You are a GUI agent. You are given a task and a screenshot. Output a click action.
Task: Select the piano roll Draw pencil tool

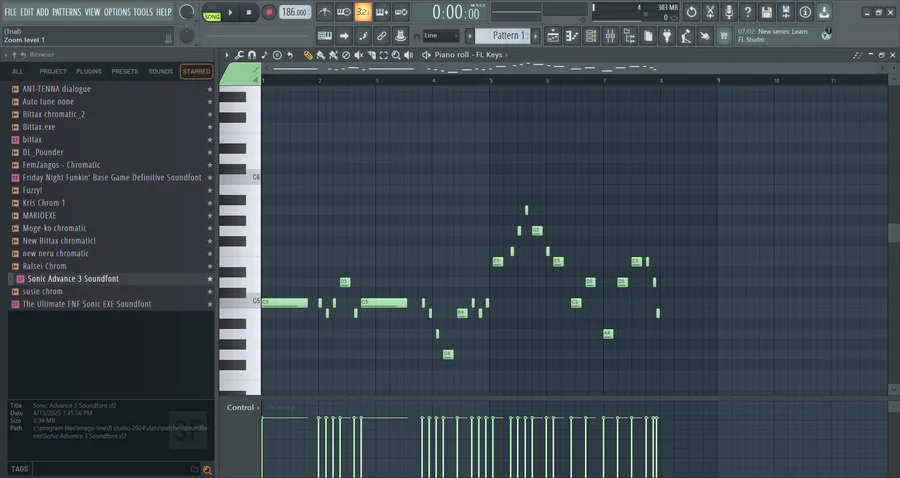point(308,55)
